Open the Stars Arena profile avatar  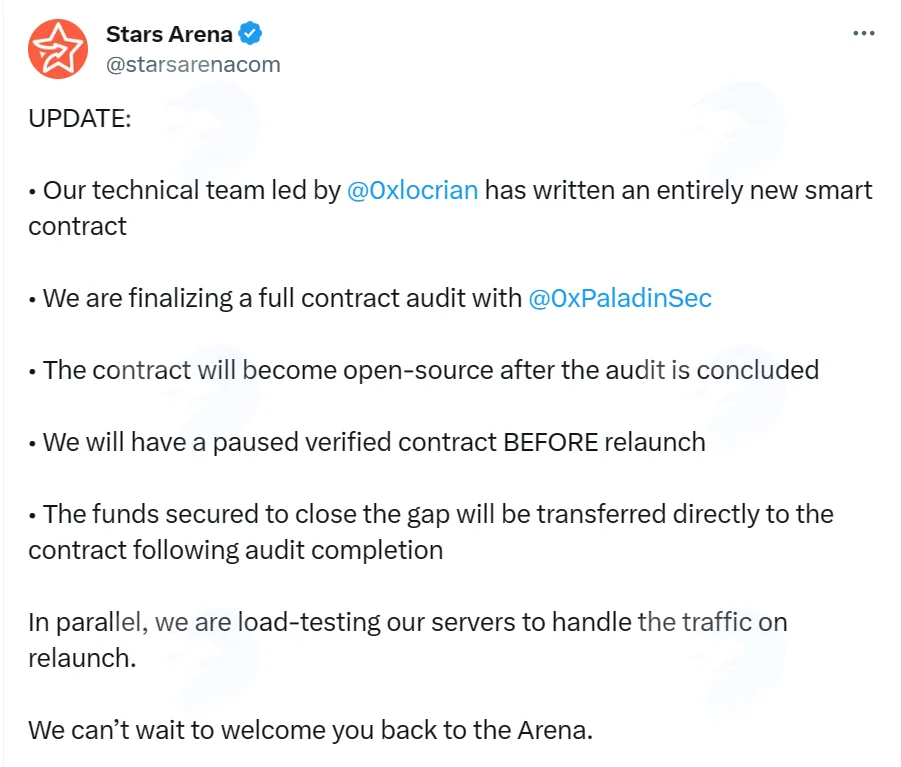57,49
